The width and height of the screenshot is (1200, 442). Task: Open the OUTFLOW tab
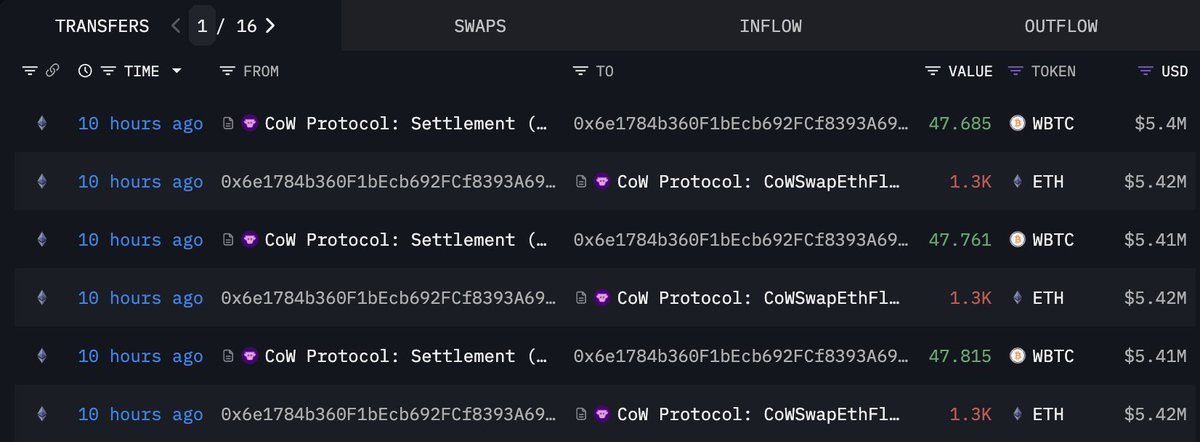coord(1061,26)
